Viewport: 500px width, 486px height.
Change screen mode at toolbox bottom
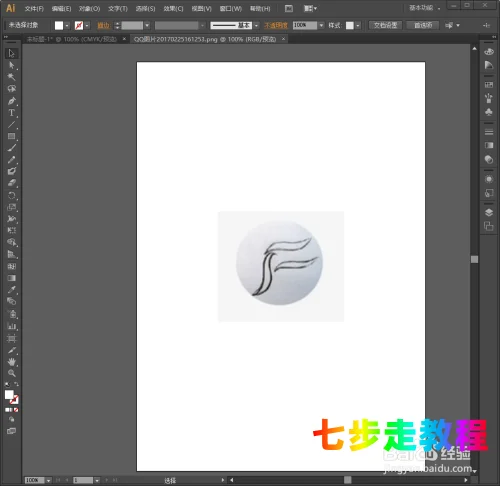[11, 431]
